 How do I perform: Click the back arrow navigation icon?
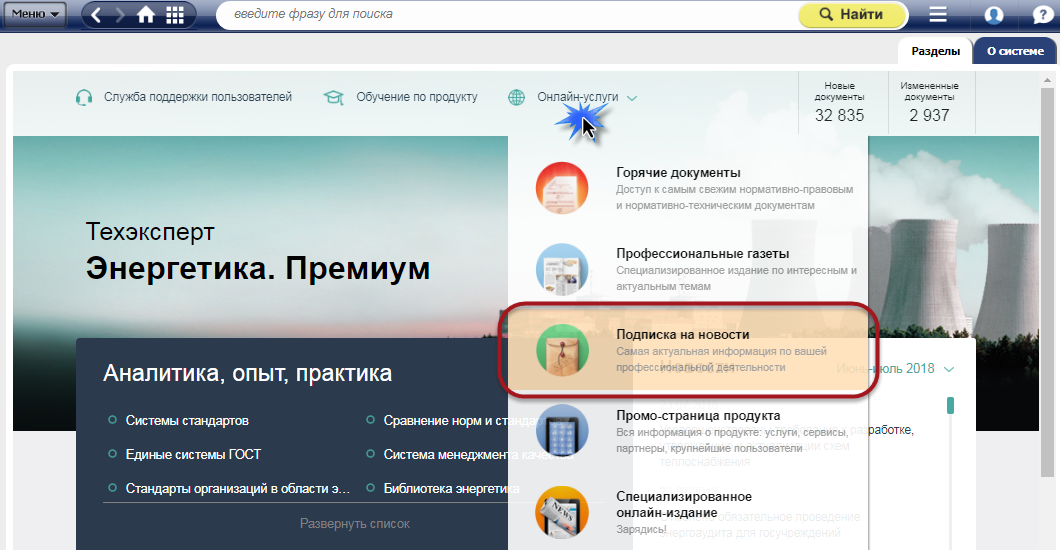point(97,15)
